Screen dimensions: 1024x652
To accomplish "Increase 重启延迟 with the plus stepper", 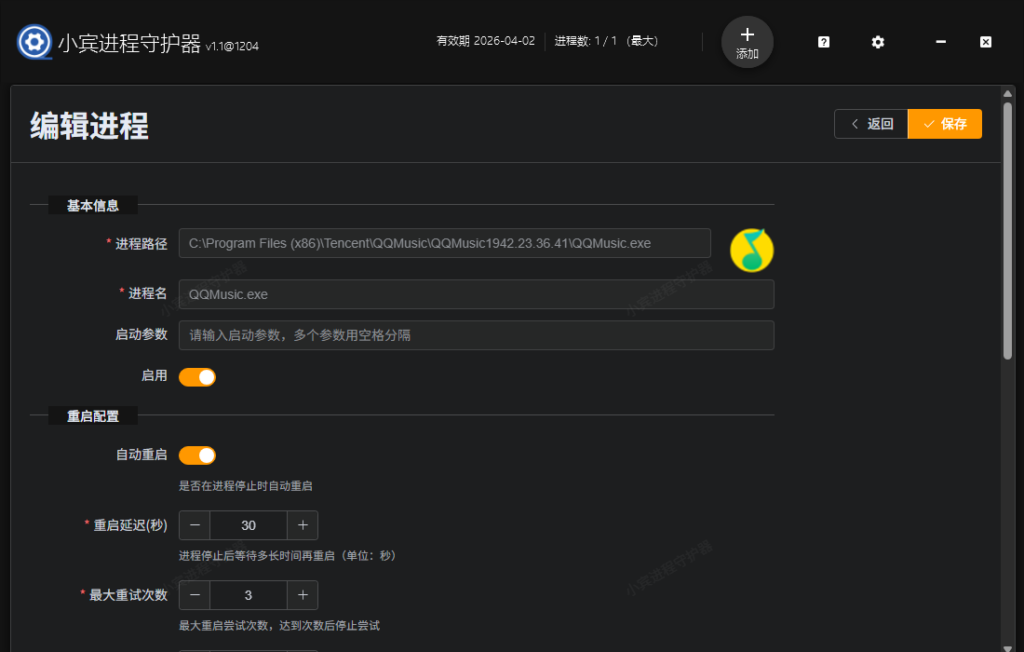I will [302, 525].
